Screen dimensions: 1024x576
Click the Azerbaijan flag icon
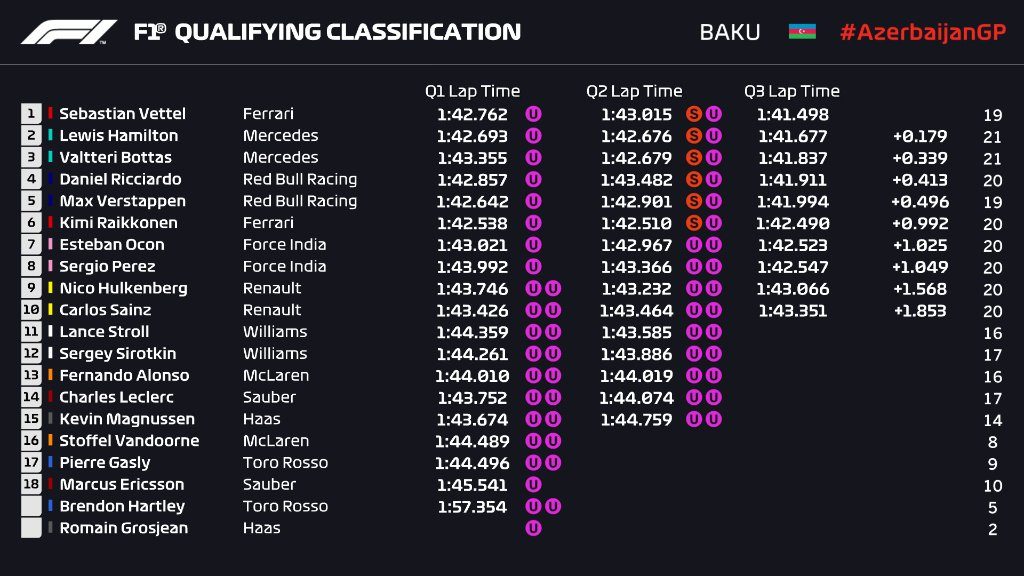click(802, 32)
